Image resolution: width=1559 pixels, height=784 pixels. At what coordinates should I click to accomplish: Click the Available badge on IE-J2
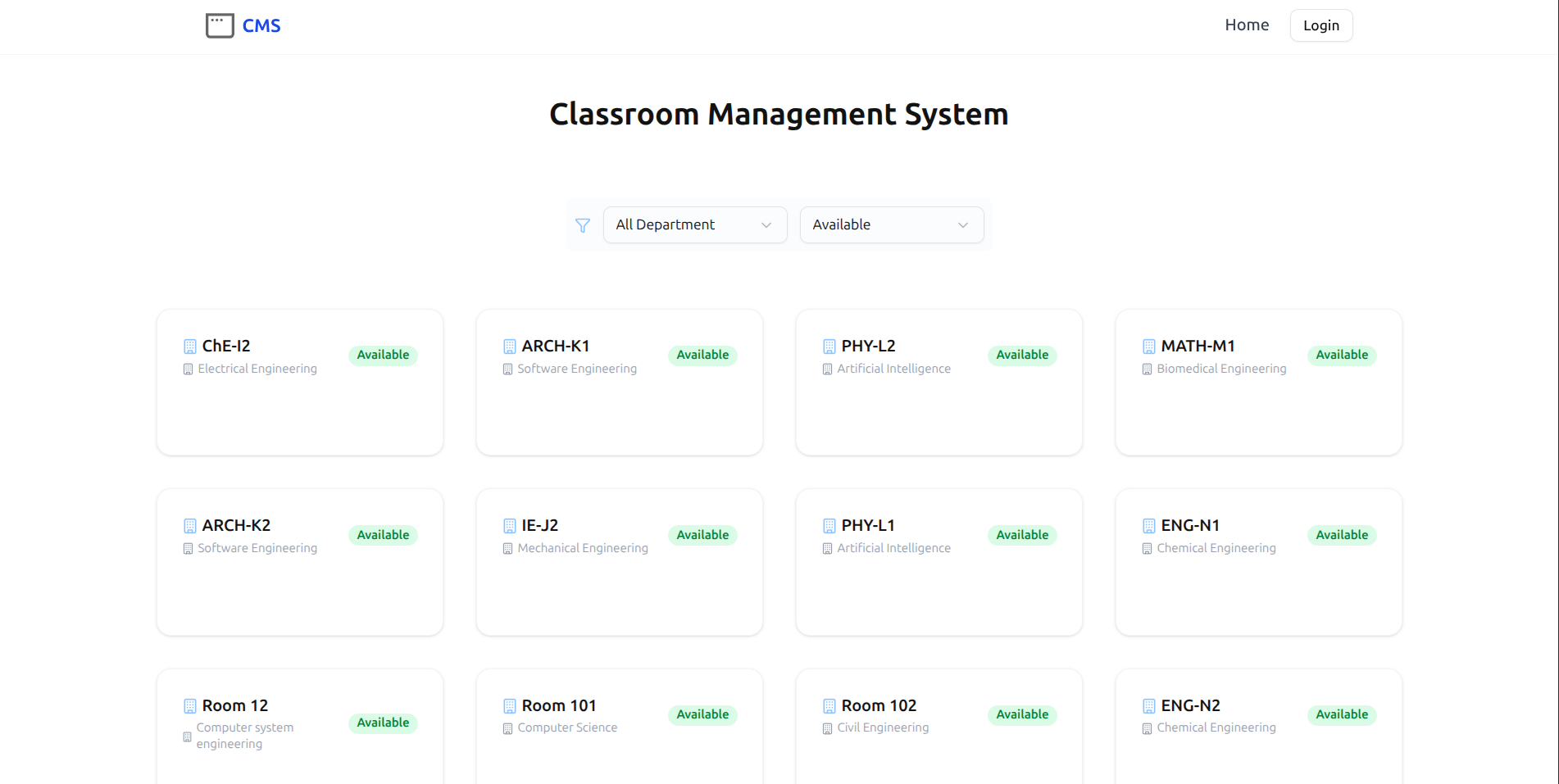702,535
